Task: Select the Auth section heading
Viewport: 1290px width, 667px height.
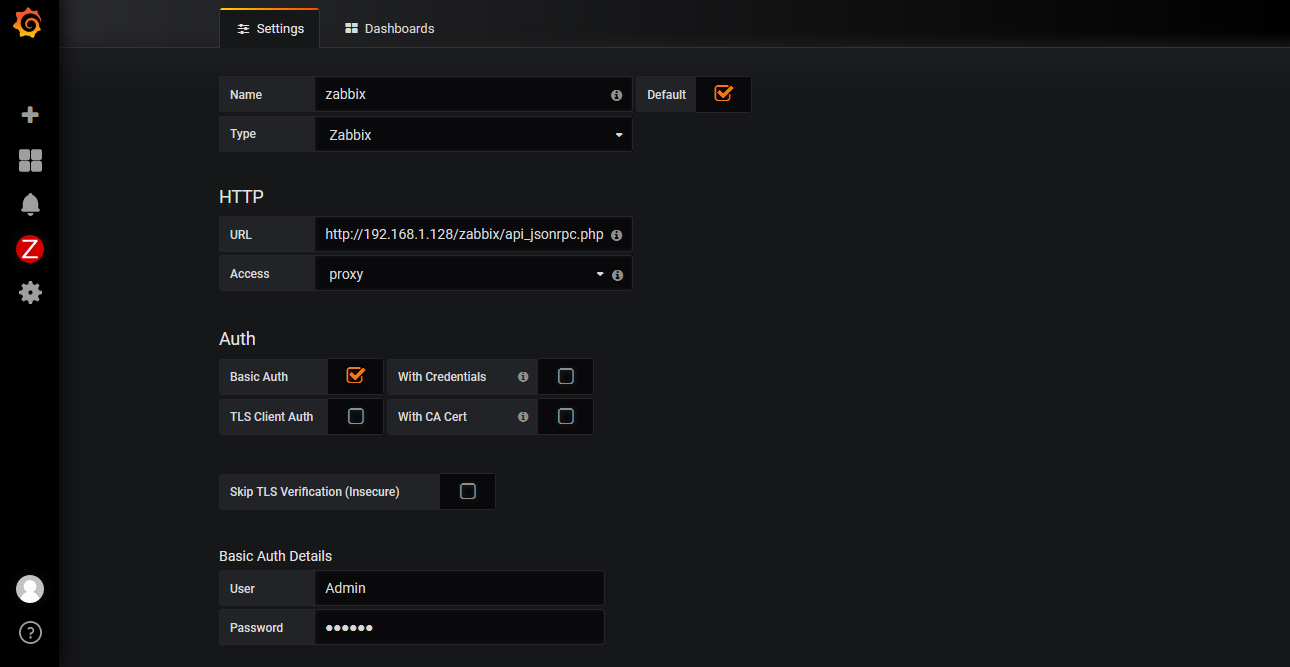Action: [x=237, y=339]
